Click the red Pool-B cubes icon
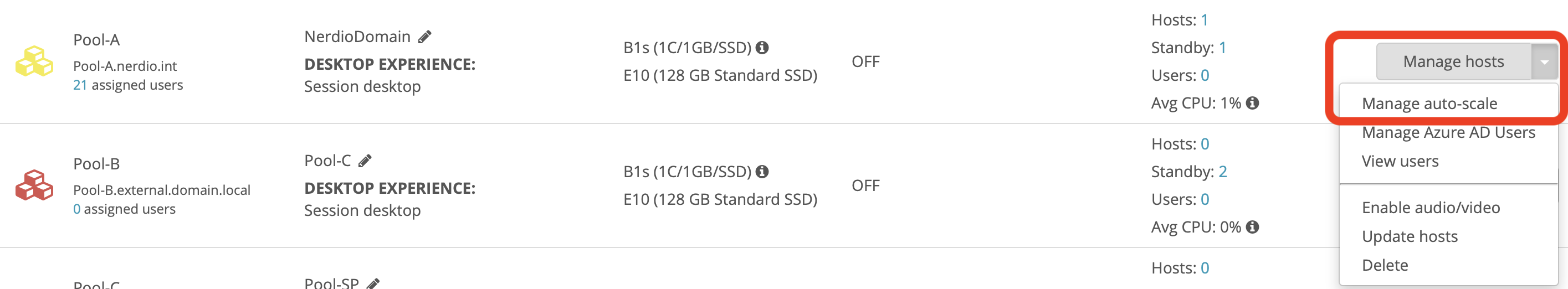The image size is (1568, 289). (34, 185)
